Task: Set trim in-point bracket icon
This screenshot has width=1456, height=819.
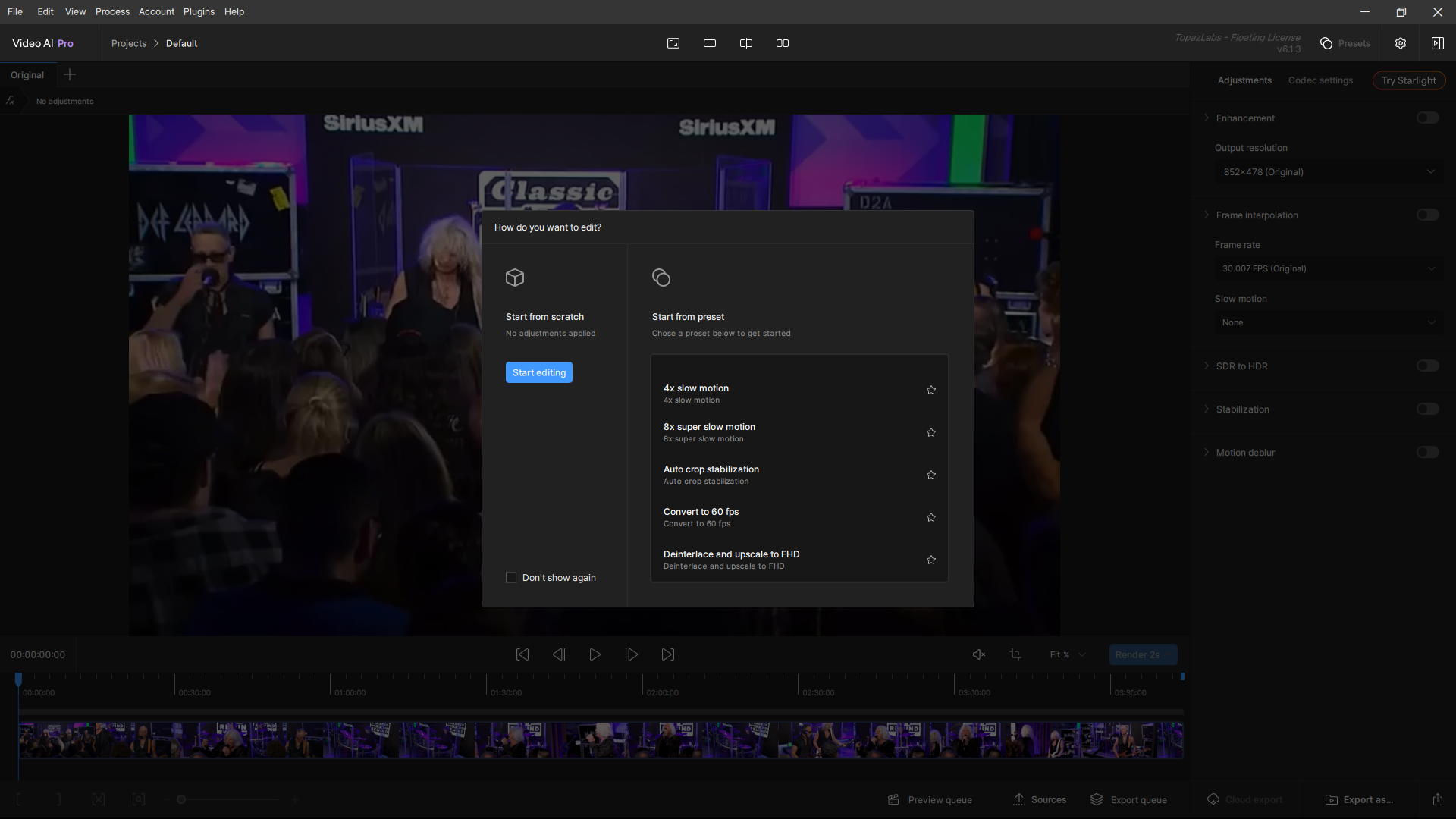Action: point(19,799)
